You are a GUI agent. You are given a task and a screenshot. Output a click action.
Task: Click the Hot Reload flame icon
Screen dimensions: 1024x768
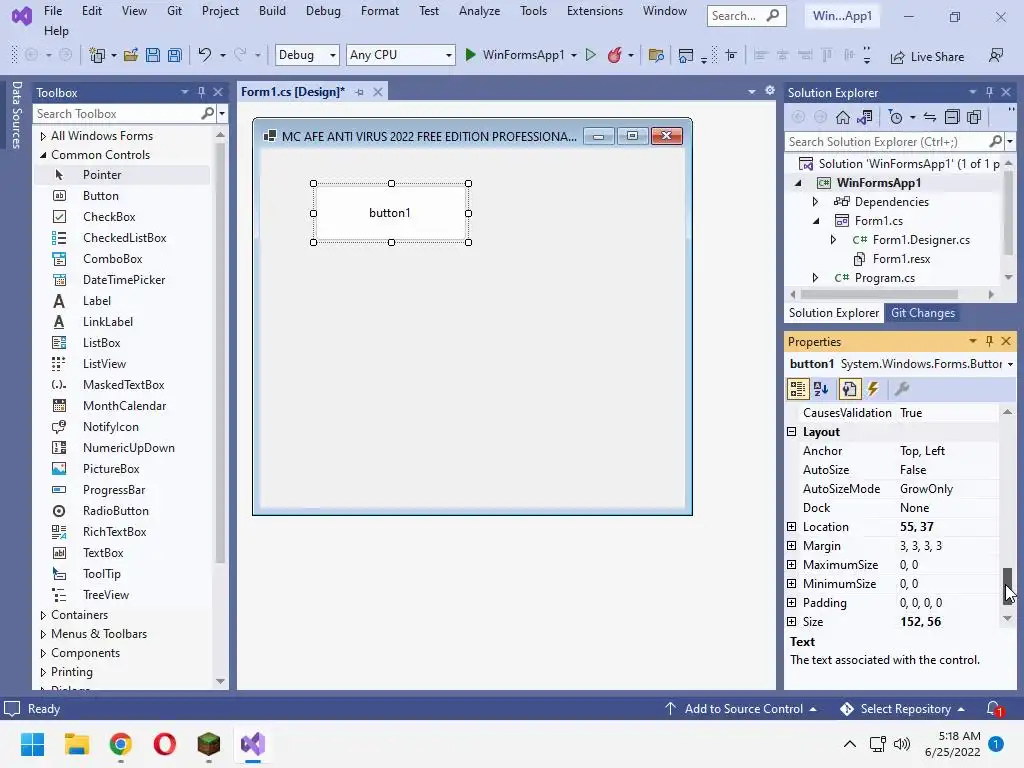click(x=615, y=55)
